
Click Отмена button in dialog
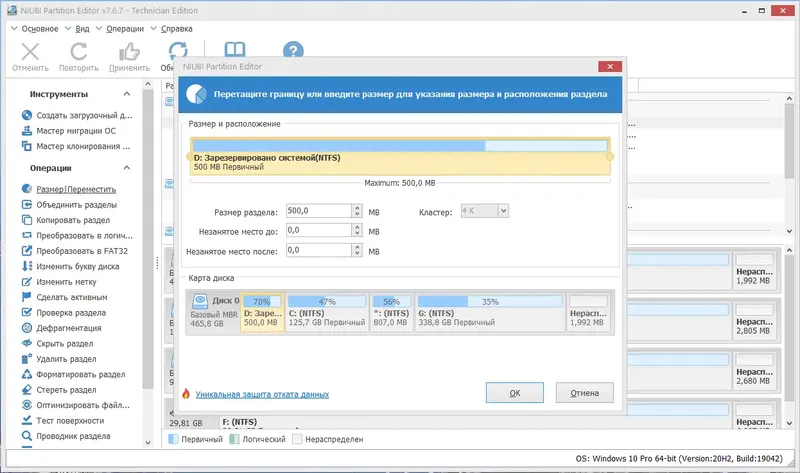tap(585, 393)
